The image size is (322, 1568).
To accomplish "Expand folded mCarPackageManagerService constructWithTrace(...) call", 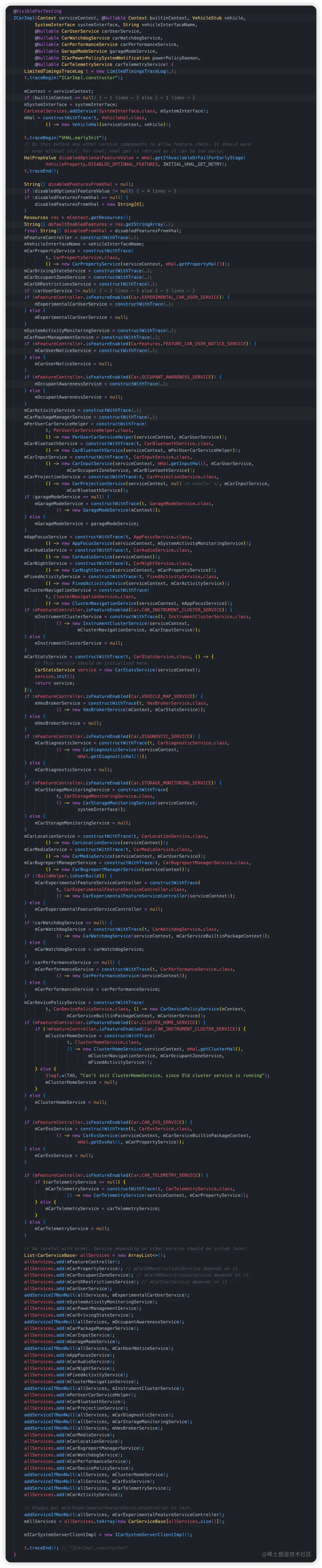I will pyautogui.click(x=152, y=417).
